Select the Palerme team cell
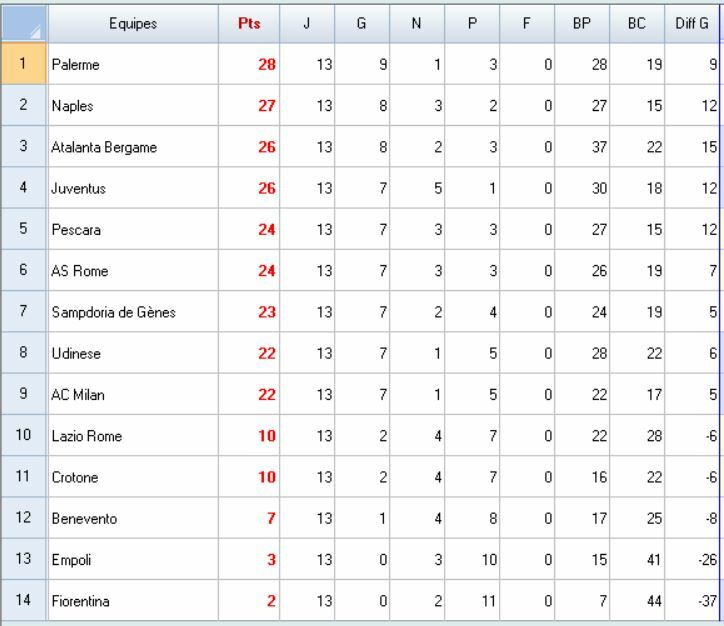The height and width of the screenshot is (626, 724). click(x=133, y=65)
